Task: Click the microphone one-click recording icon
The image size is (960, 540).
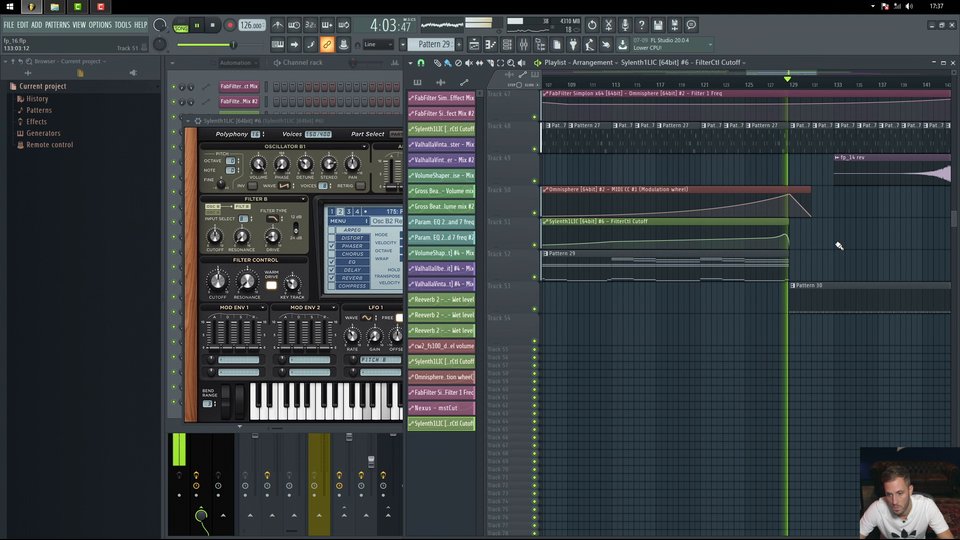Action: [624, 25]
